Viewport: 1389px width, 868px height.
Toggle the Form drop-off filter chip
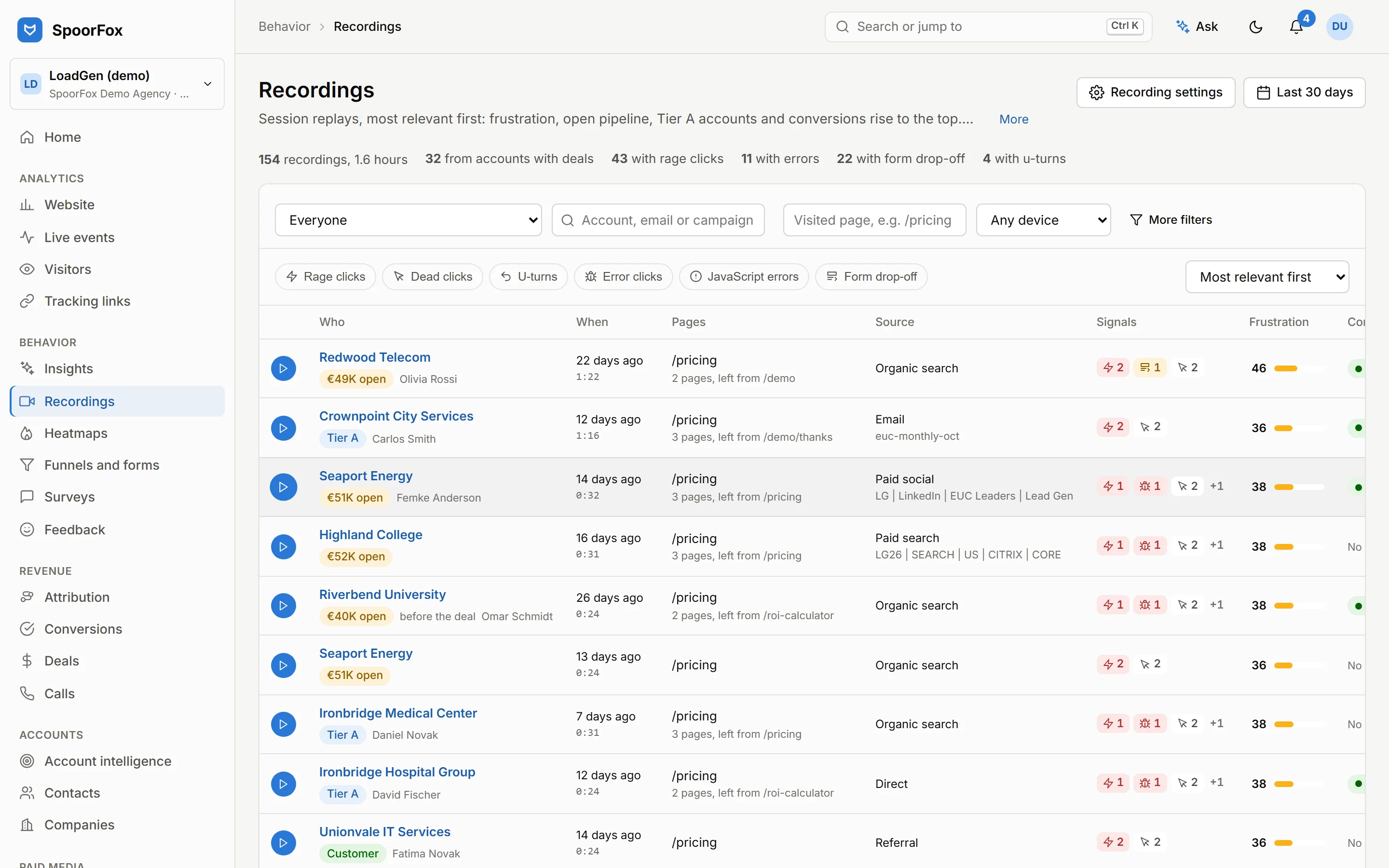(872, 277)
